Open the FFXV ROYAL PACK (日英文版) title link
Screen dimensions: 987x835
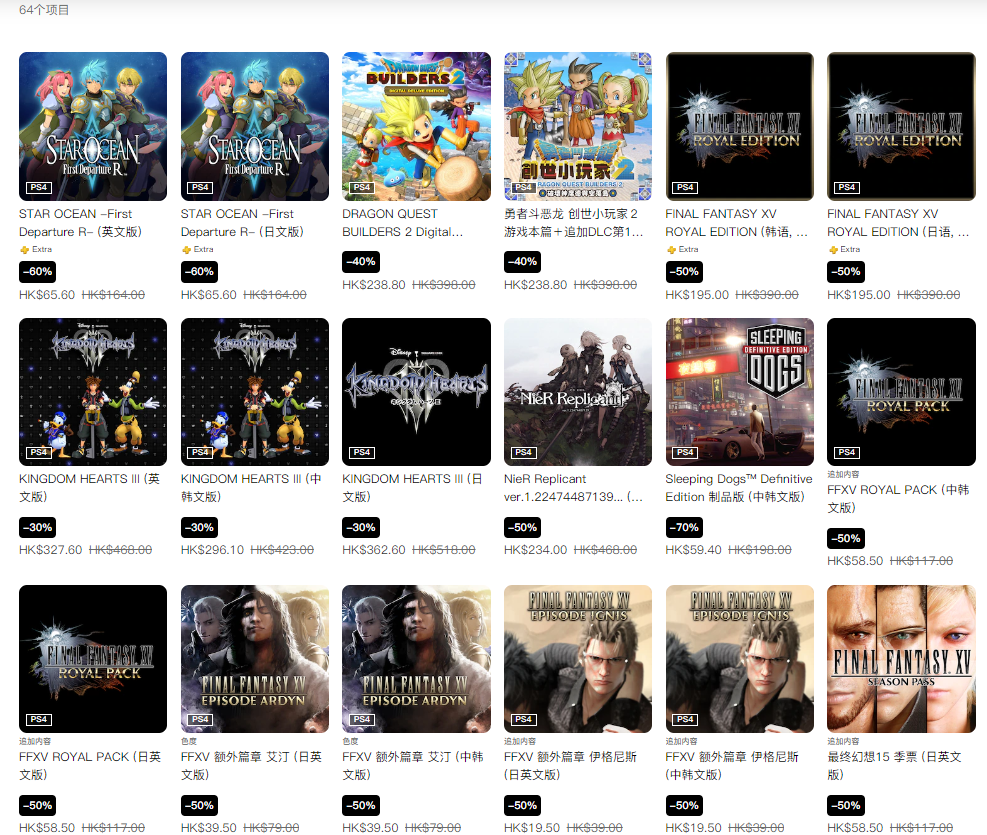[90, 765]
